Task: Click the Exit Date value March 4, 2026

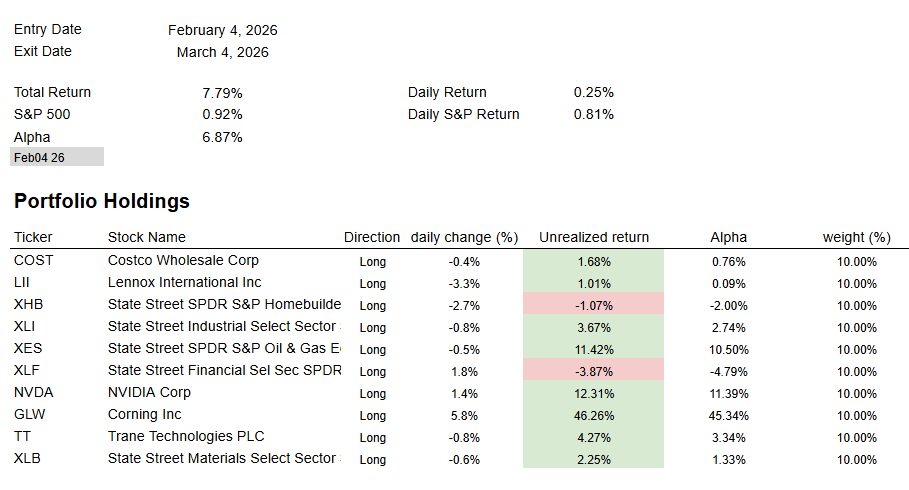Action: pyautogui.click(x=223, y=52)
